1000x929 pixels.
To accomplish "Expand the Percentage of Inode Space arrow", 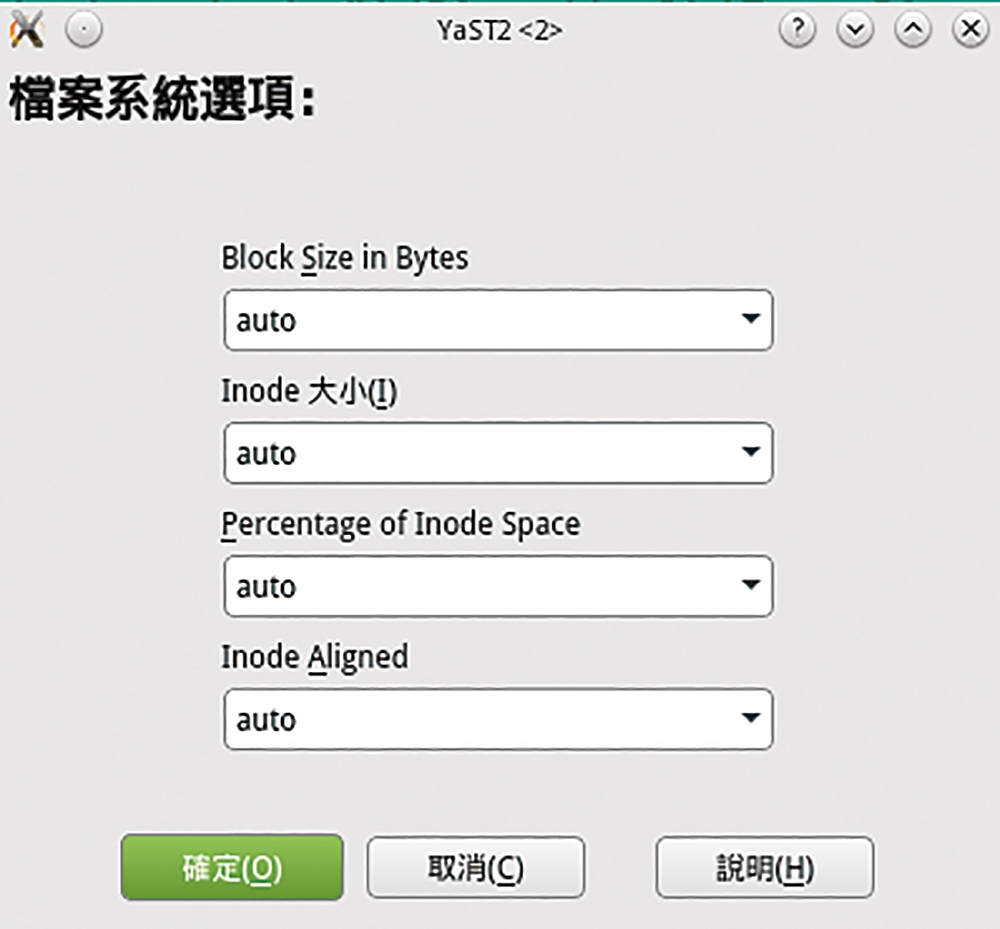I will point(751,584).
